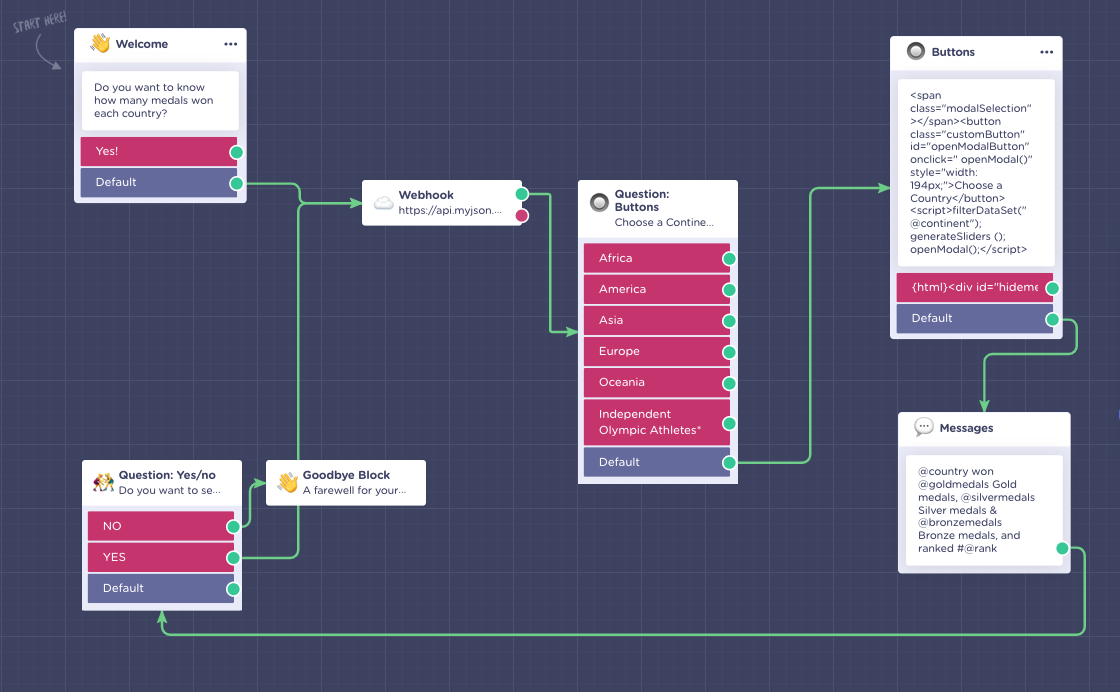Click the waving hand icon on Welcome block
The height and width of the screenshot is (692, 1120).
100,44
